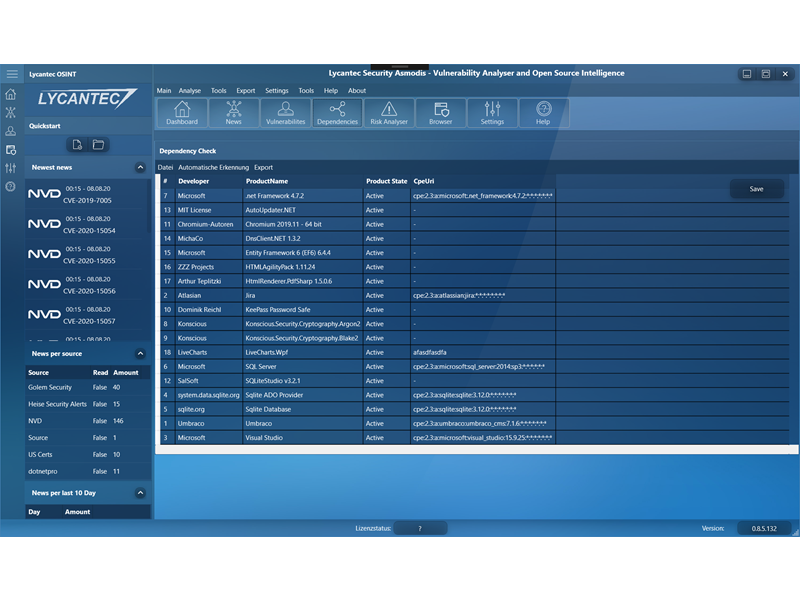Image resolution: width=800 pixels, height=600 pixels.
Task: Click Automatische Erkennung in Dependency Check
Action: (213, 167)
